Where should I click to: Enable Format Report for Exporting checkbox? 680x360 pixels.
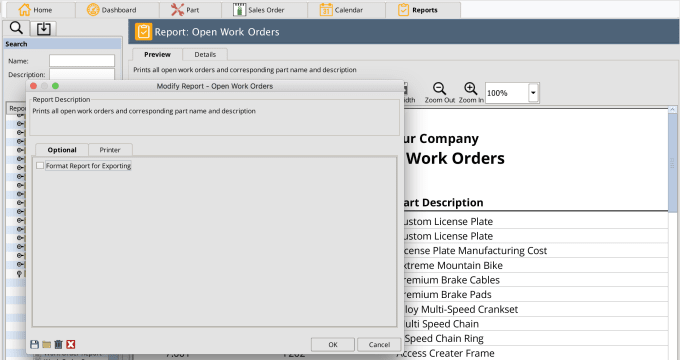40,166
